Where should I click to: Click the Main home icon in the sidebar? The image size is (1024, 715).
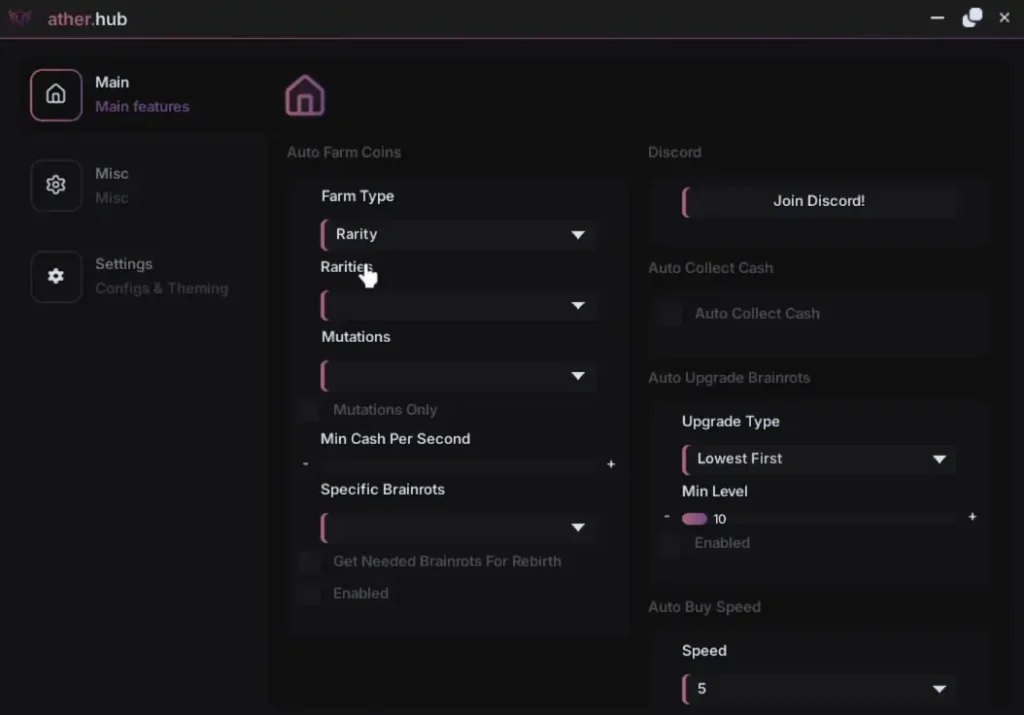coord(56,94)
